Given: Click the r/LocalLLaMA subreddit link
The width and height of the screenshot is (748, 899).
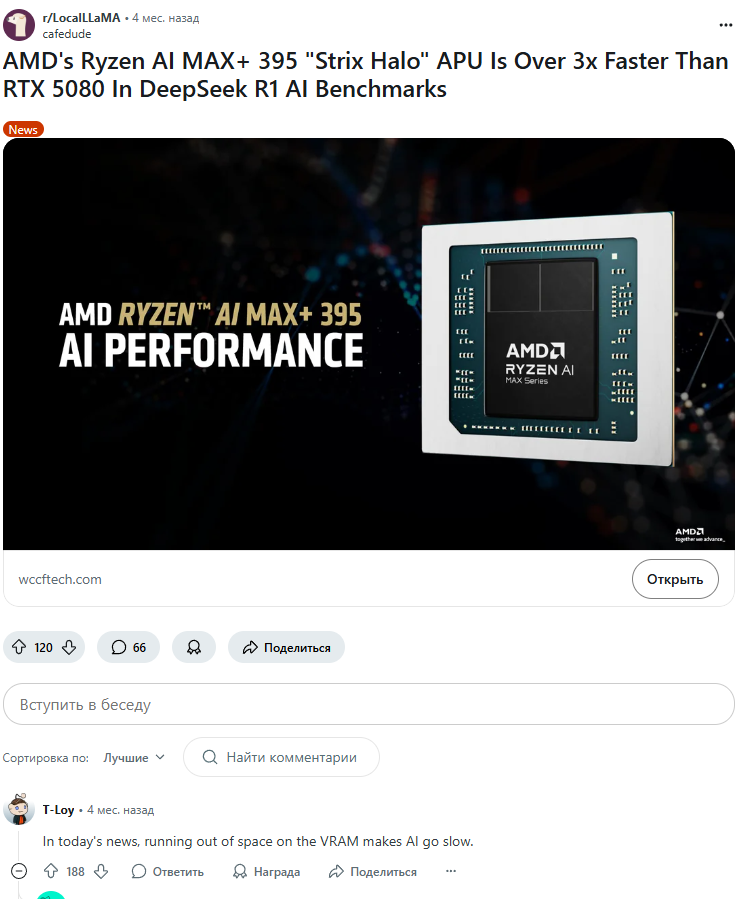Looking at the screenshot, I should (81, 18).
